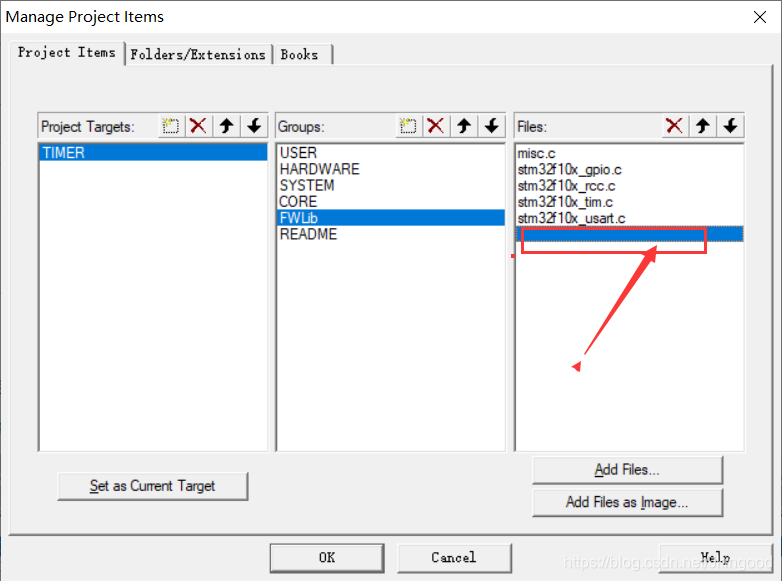
Task: Delete the selected project target
Action: [198, 126]
